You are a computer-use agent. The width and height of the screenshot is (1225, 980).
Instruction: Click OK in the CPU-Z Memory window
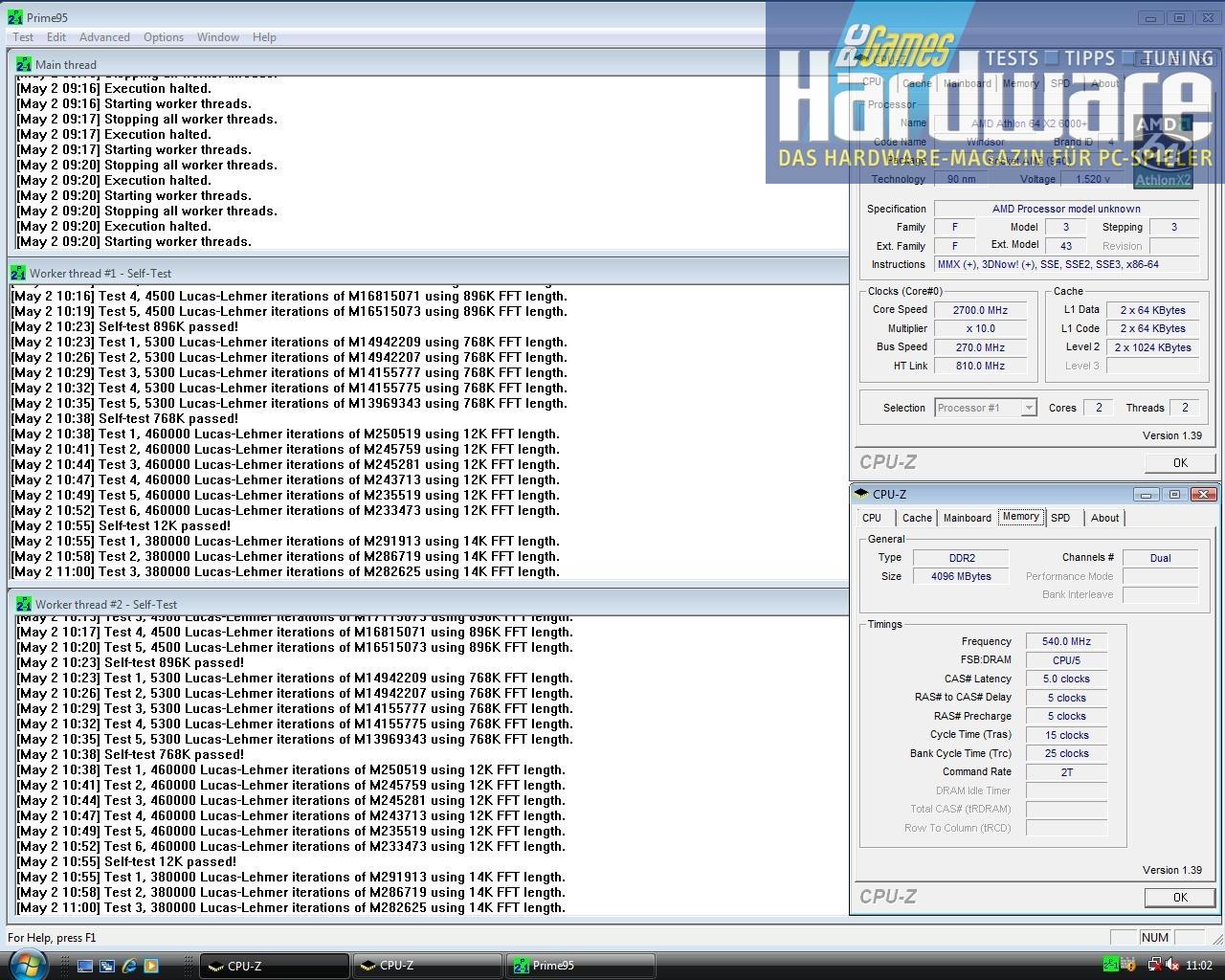[x=1180, y=897]
